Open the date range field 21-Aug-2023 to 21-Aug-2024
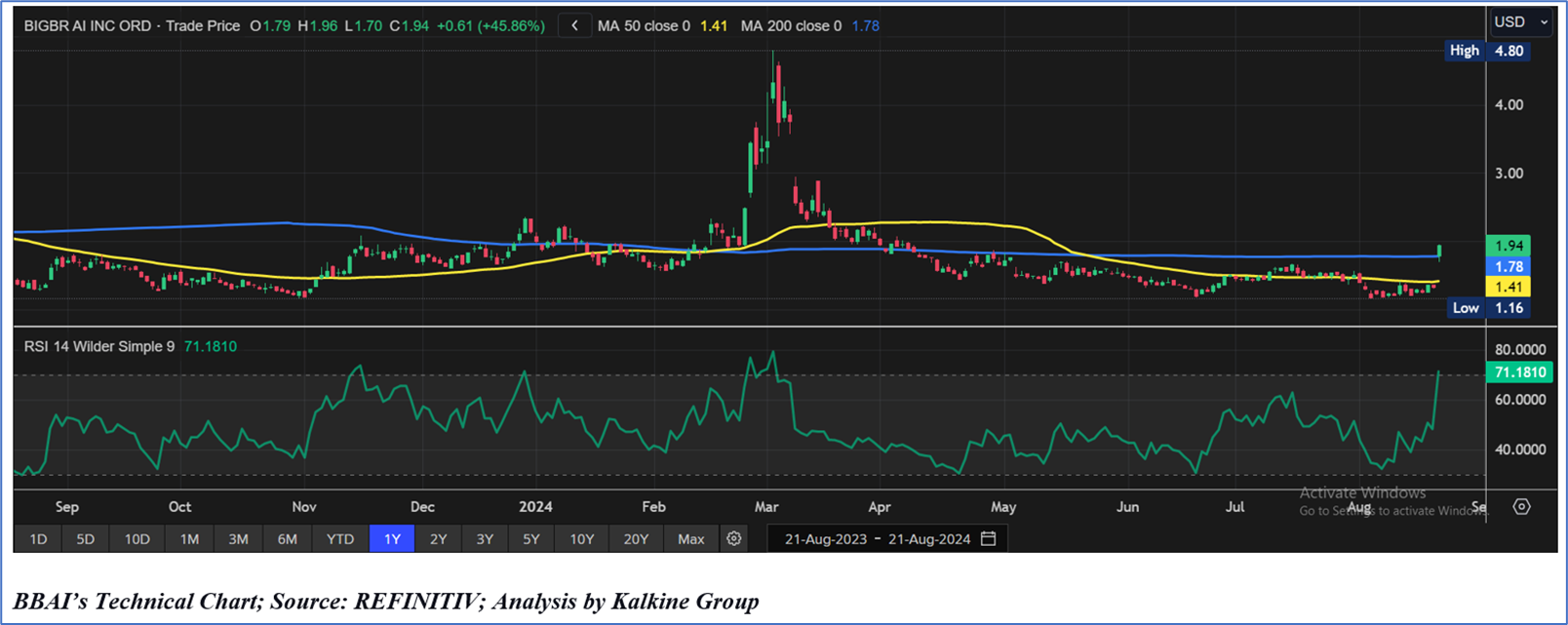 [887, 538]
